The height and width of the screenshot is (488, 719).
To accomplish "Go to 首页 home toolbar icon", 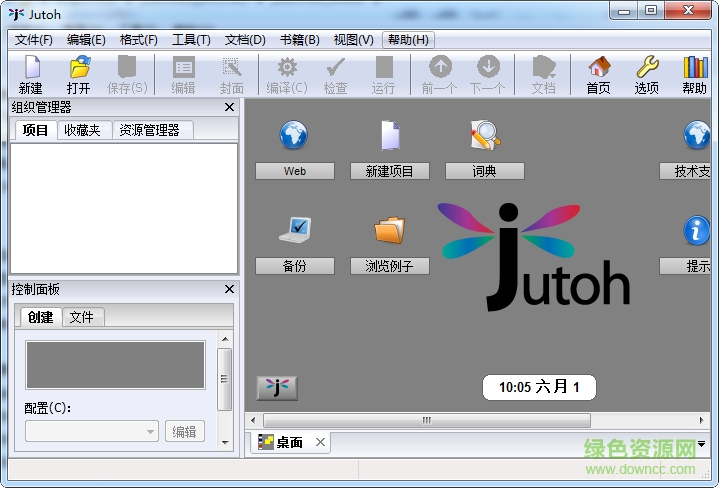I will (599, 67).
